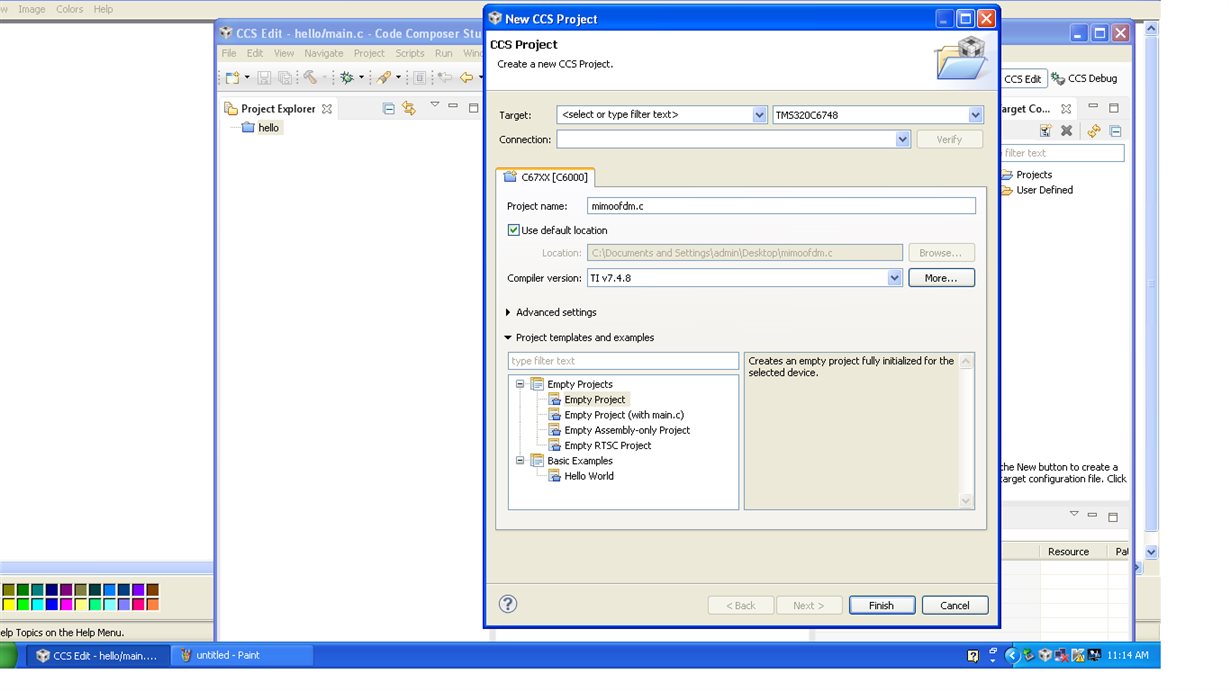Open the Colors menu in Paint
Viewport: 1230px width, 691px height.
coord(70,9)
